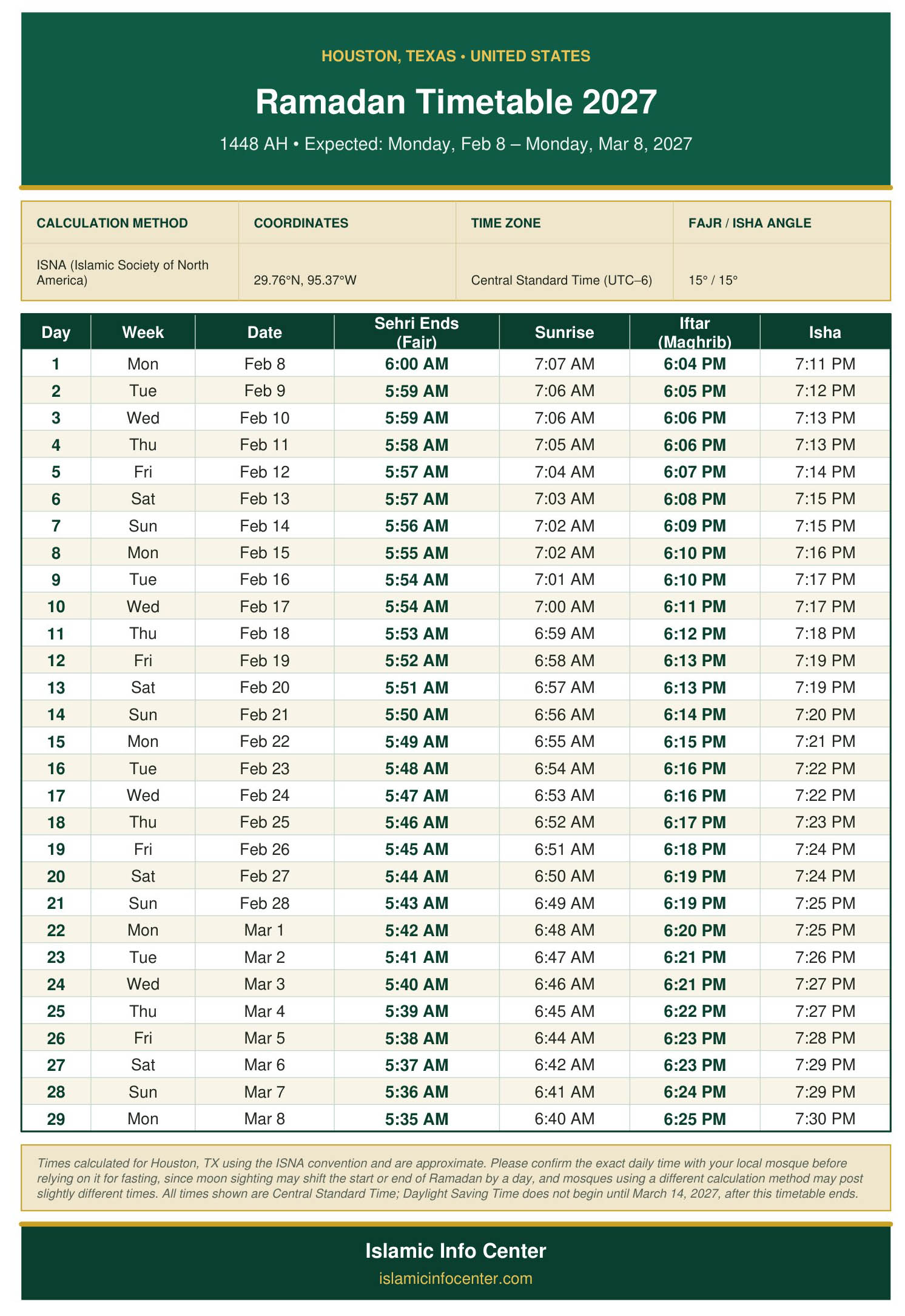Click the 'Week' column header
The image size is (905, 1316).
pos(143,332)
